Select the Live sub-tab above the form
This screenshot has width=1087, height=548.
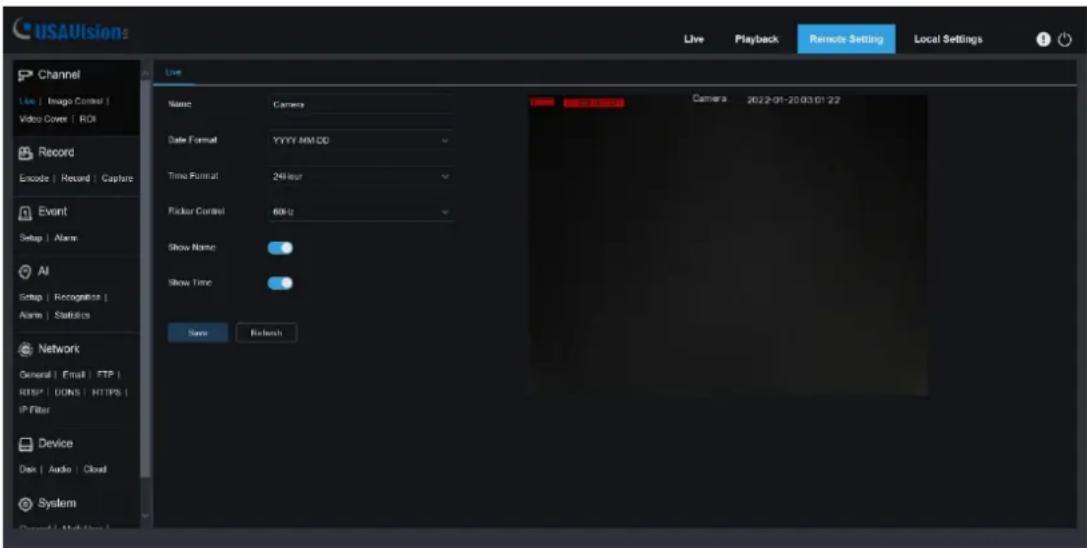tap(173, 72)
